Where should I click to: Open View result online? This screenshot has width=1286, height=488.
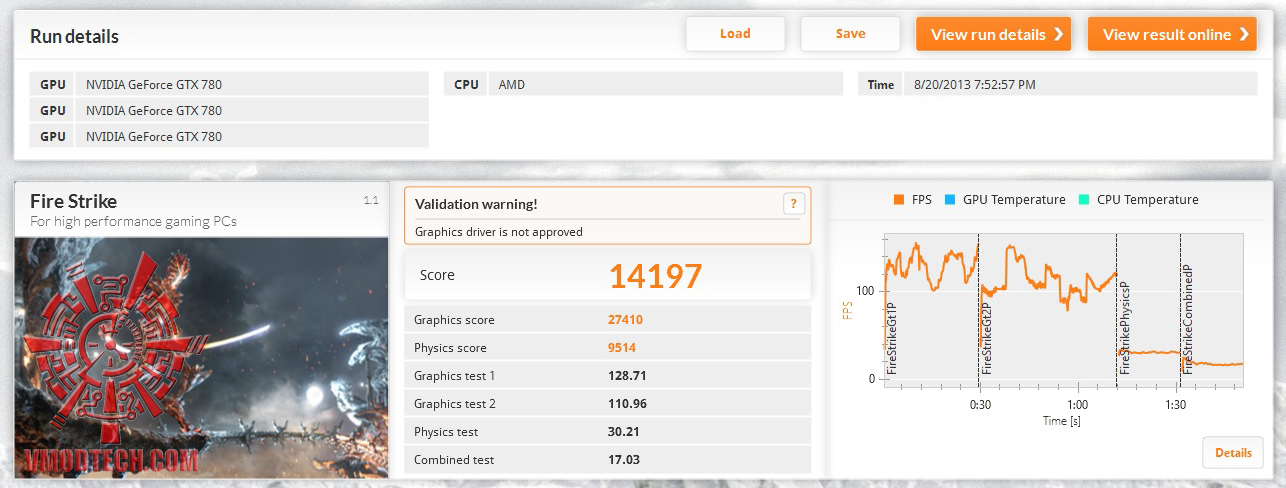1172,34
